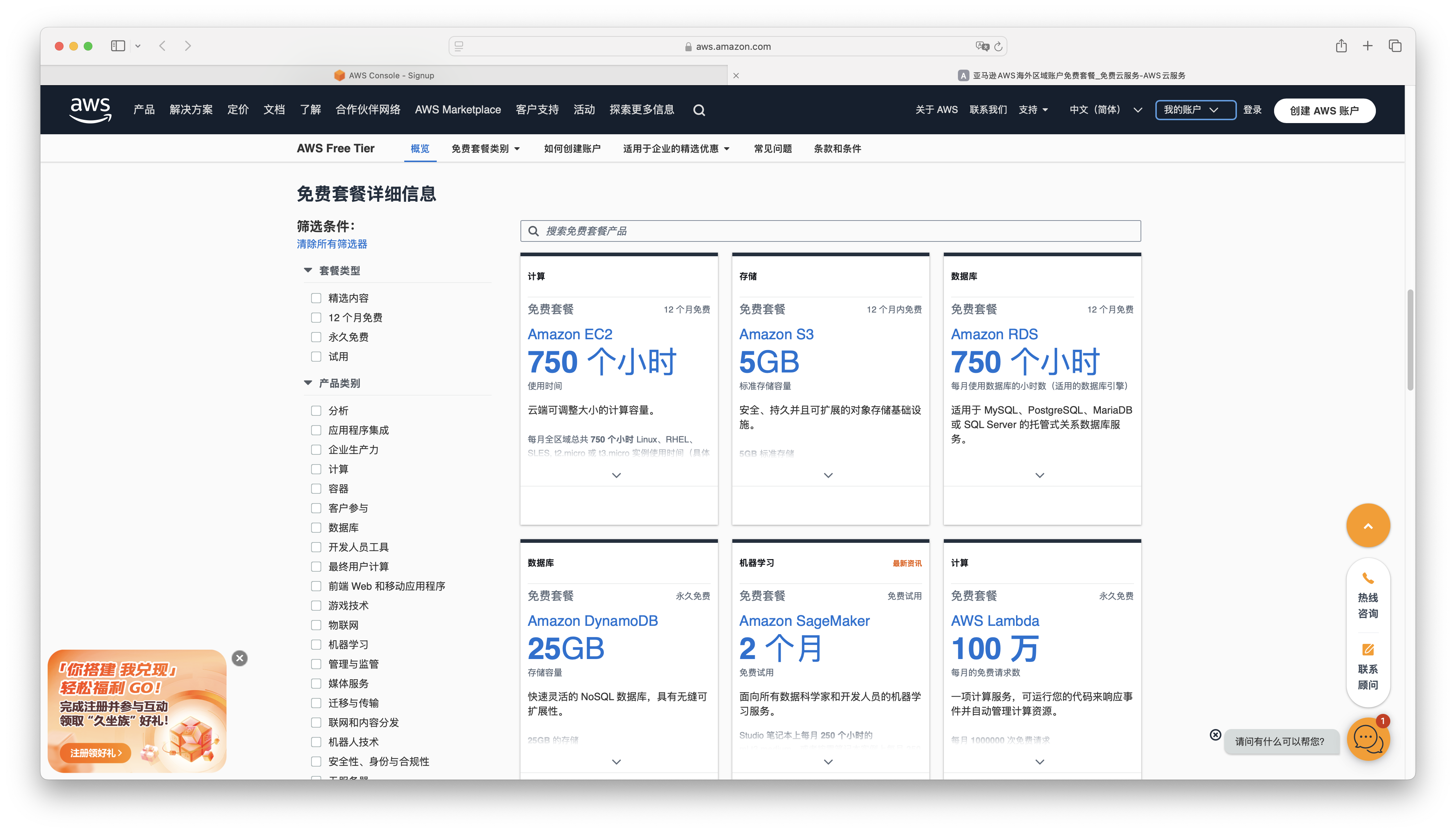
Task: Click the 搜索免费套餐产品 search field
Action: [830, 231]
